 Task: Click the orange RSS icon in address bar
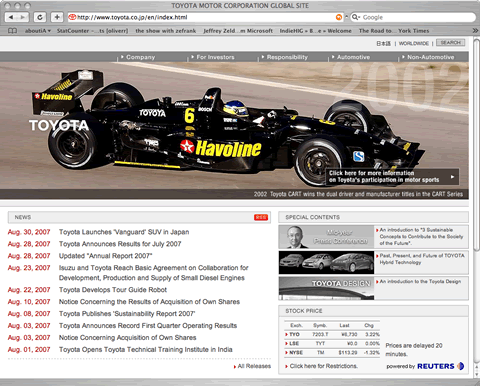coord(339,17)
